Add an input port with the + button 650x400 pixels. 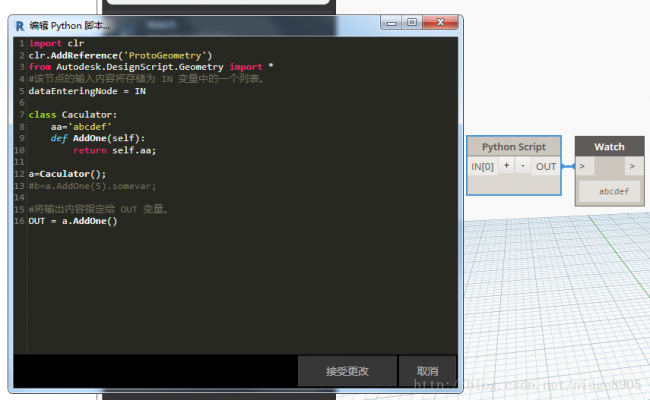click(506, 165)
